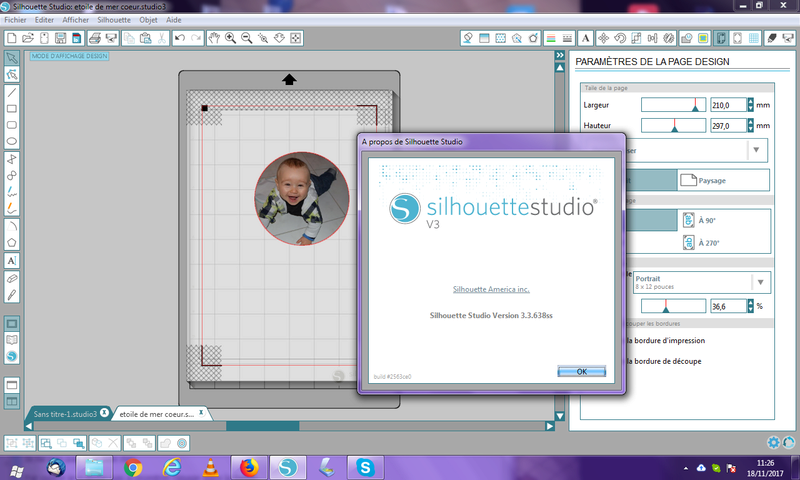Open the library book icon
Viewport: 800px width, 480px height.
tap(12, 340)
